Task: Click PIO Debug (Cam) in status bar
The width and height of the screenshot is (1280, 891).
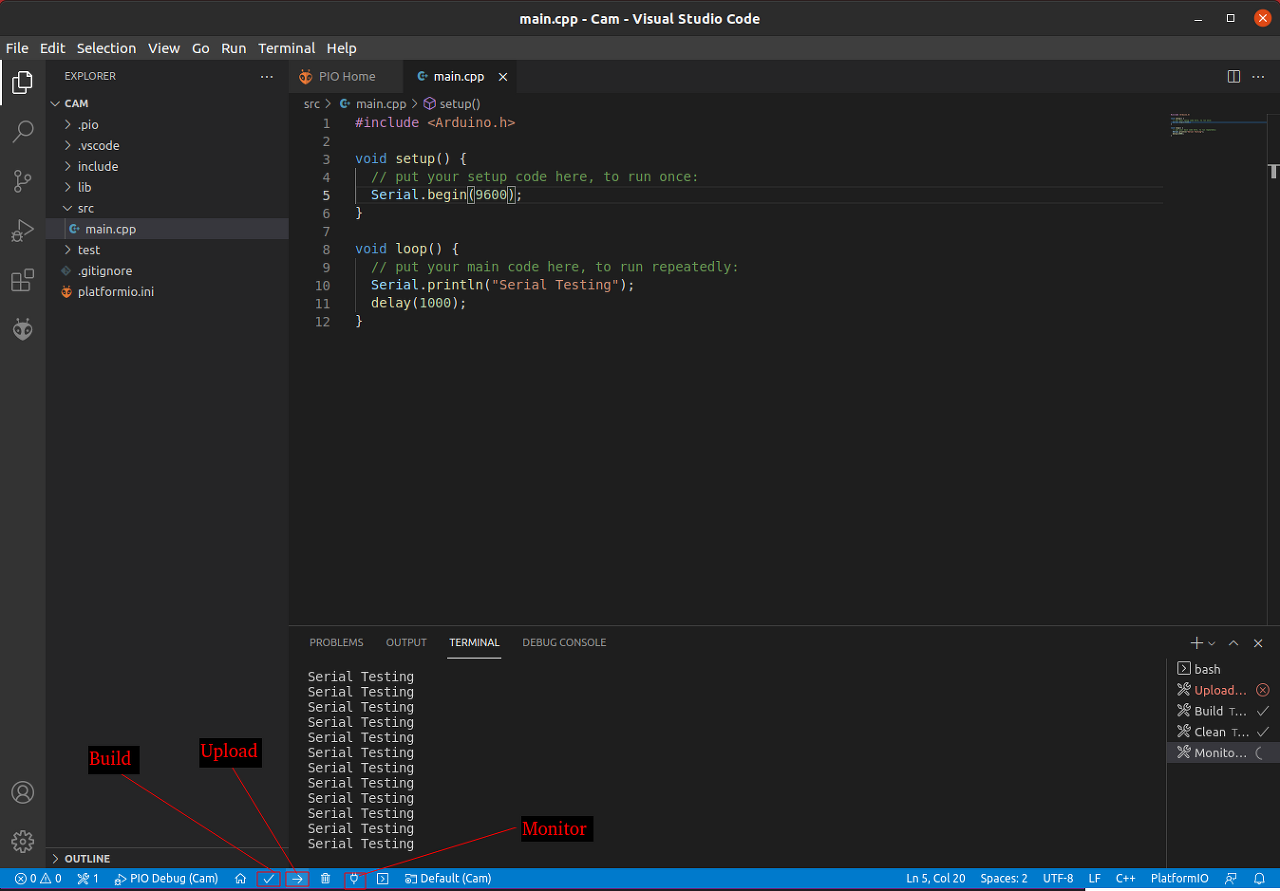Action: 166,879
